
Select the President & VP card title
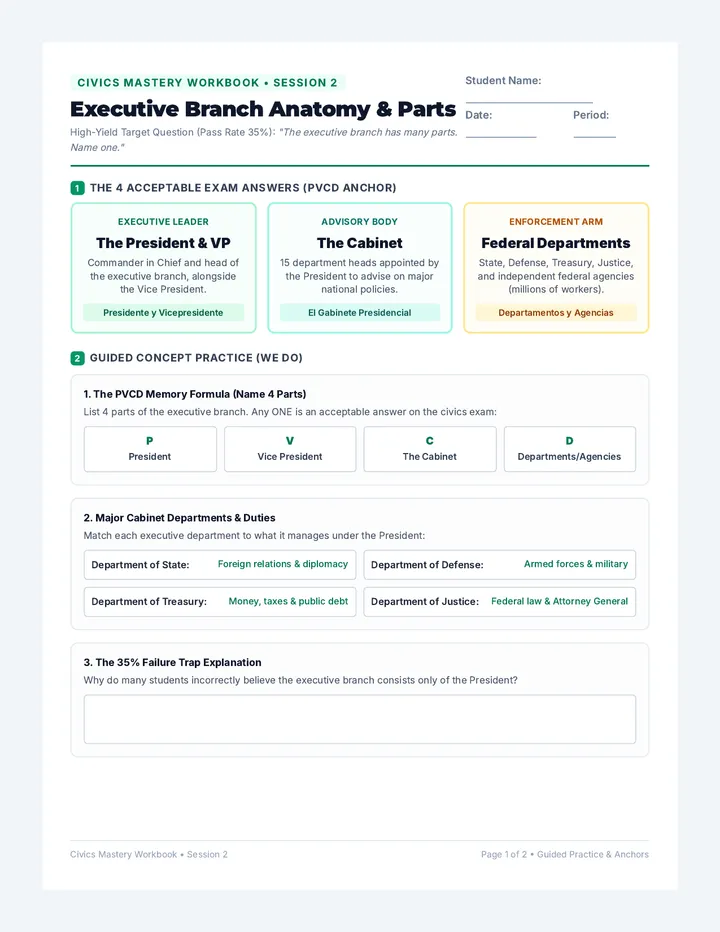click(x=163, y=243)
